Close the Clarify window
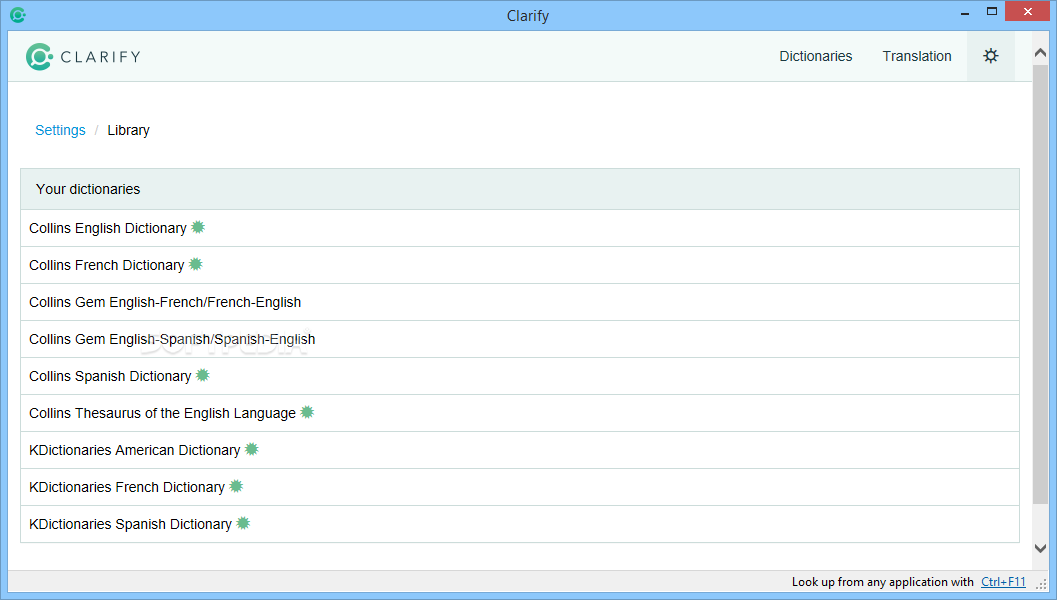Screen dimensions: 1057x600 (1027, 11)
